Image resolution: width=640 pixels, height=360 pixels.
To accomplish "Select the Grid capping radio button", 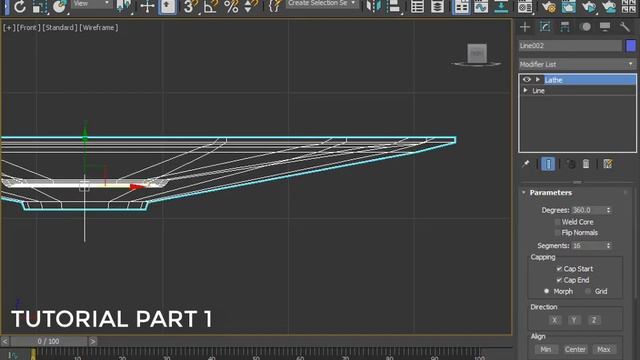I will 588,291.
